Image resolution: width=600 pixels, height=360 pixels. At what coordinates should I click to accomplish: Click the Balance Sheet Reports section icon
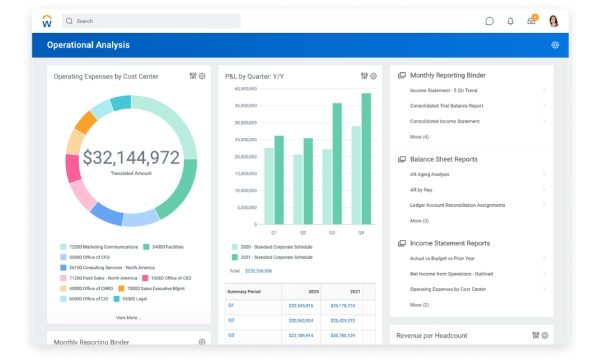click(x=402, y=159)
